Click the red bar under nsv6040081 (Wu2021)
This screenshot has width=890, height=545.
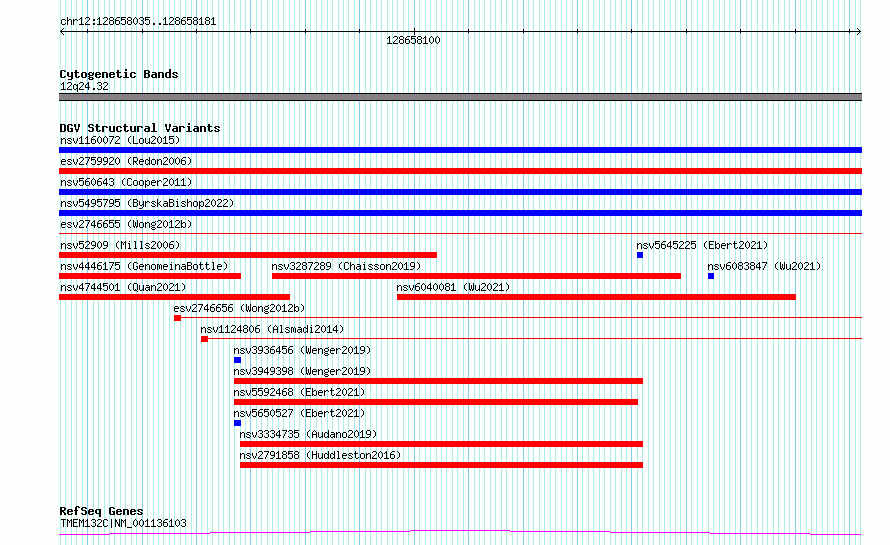[596, 297]
